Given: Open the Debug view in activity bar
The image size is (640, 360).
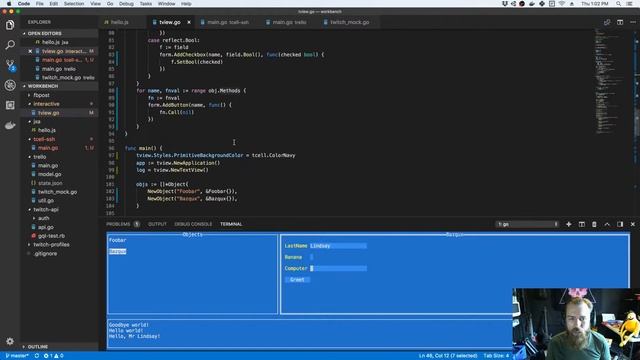Looking at the screenshot, I should pyautogui.click(x=10, y=85).
